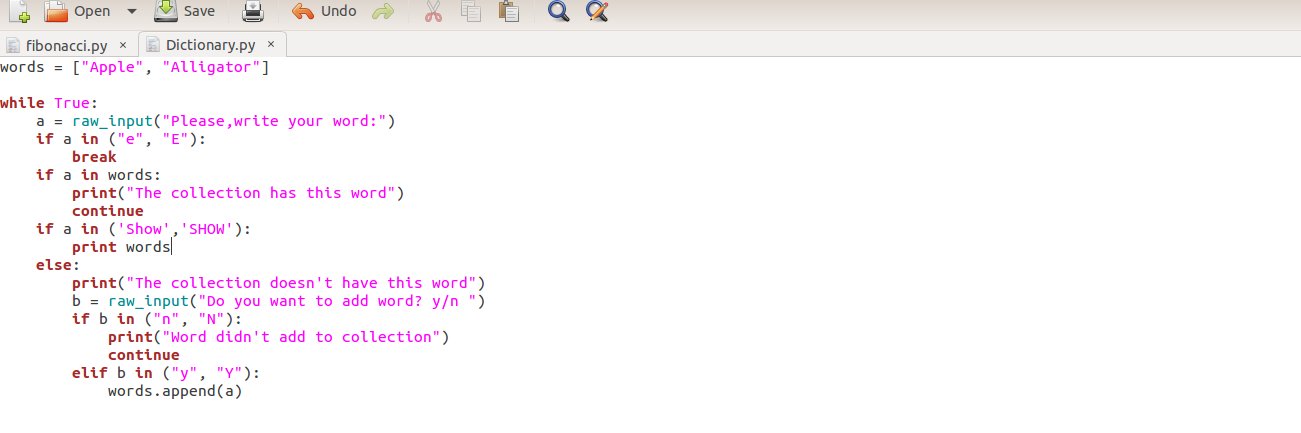
Task: Expand the Open recent files dropdown arrow
Action: [x=133, y=12]
